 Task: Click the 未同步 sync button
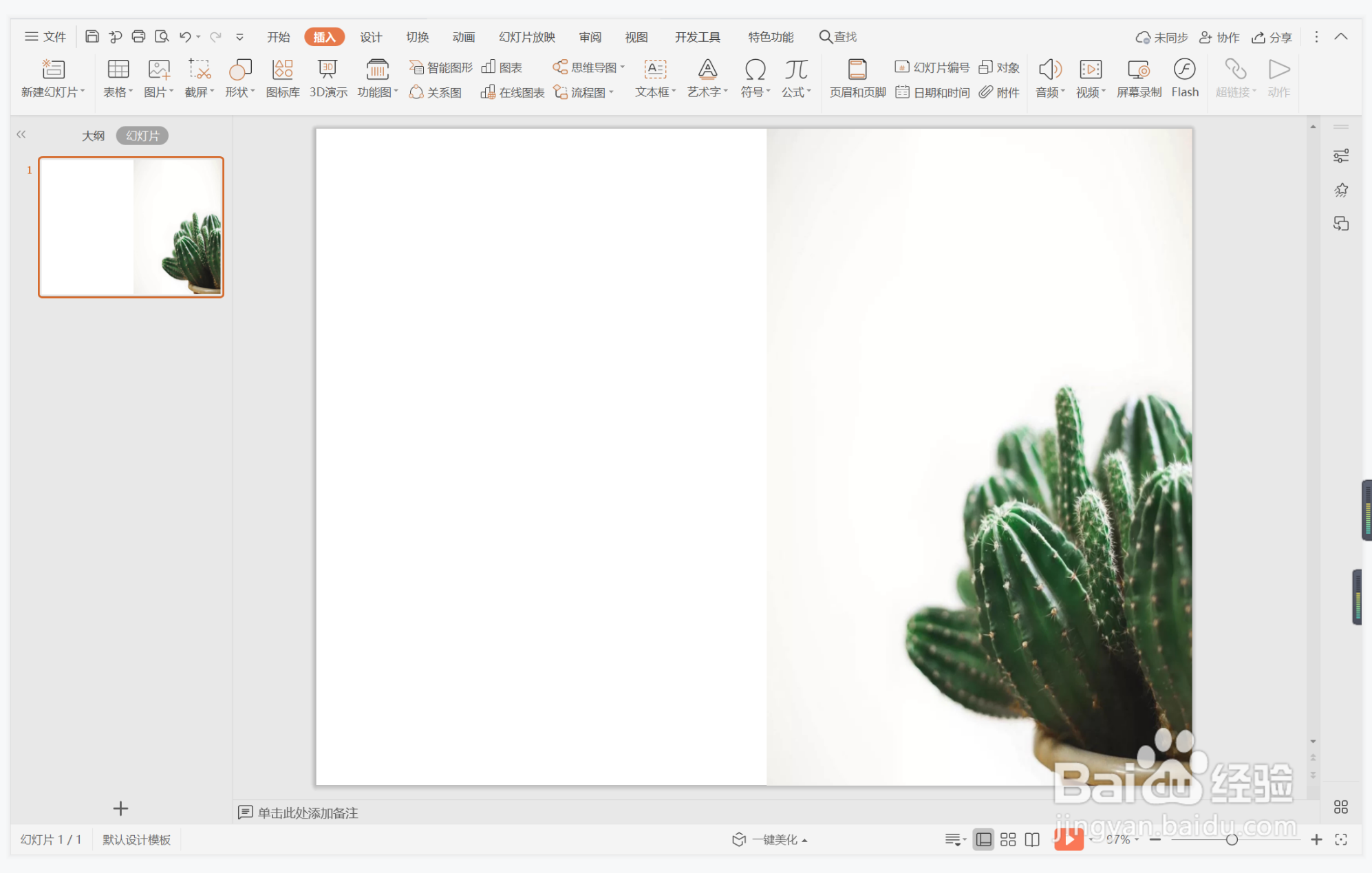pos(1161,37)
